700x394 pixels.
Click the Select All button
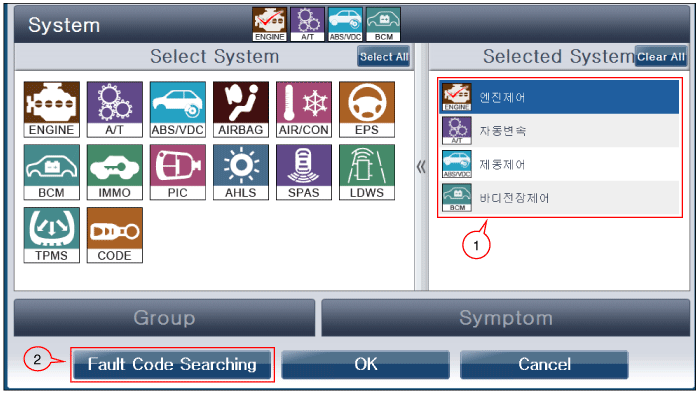383,57
